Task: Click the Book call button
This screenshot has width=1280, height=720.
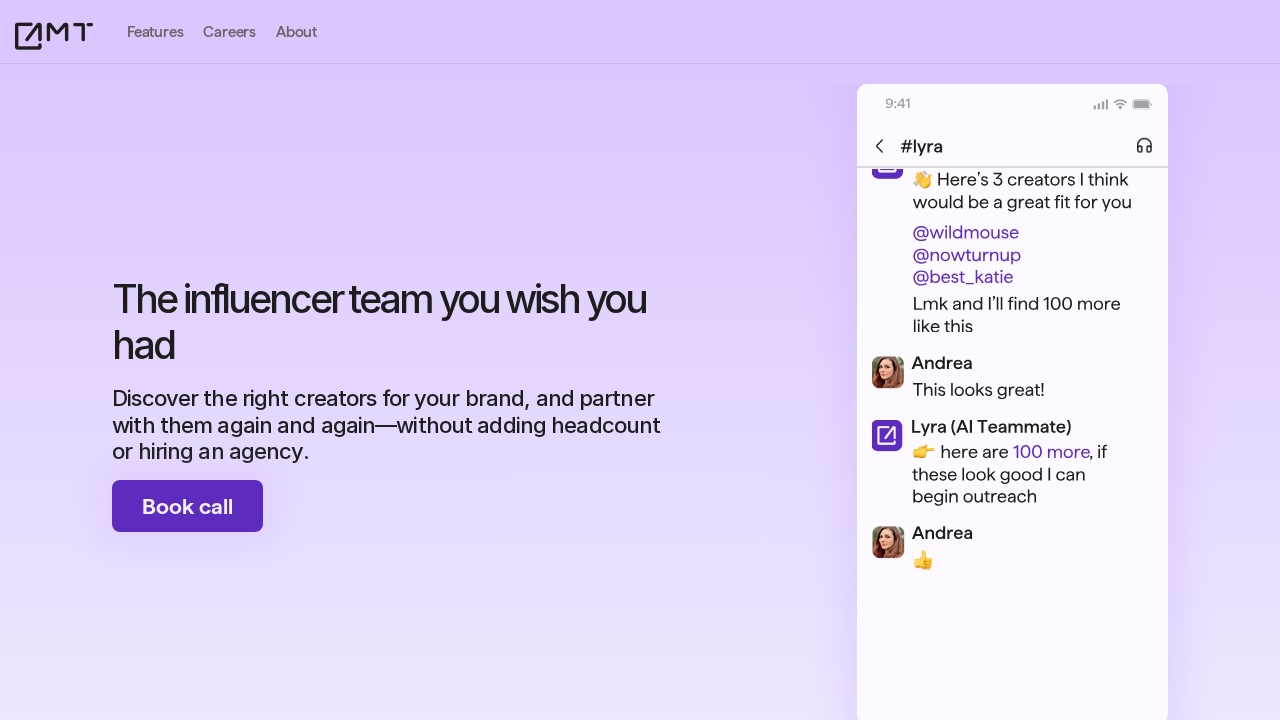Action: pos(187,505)
